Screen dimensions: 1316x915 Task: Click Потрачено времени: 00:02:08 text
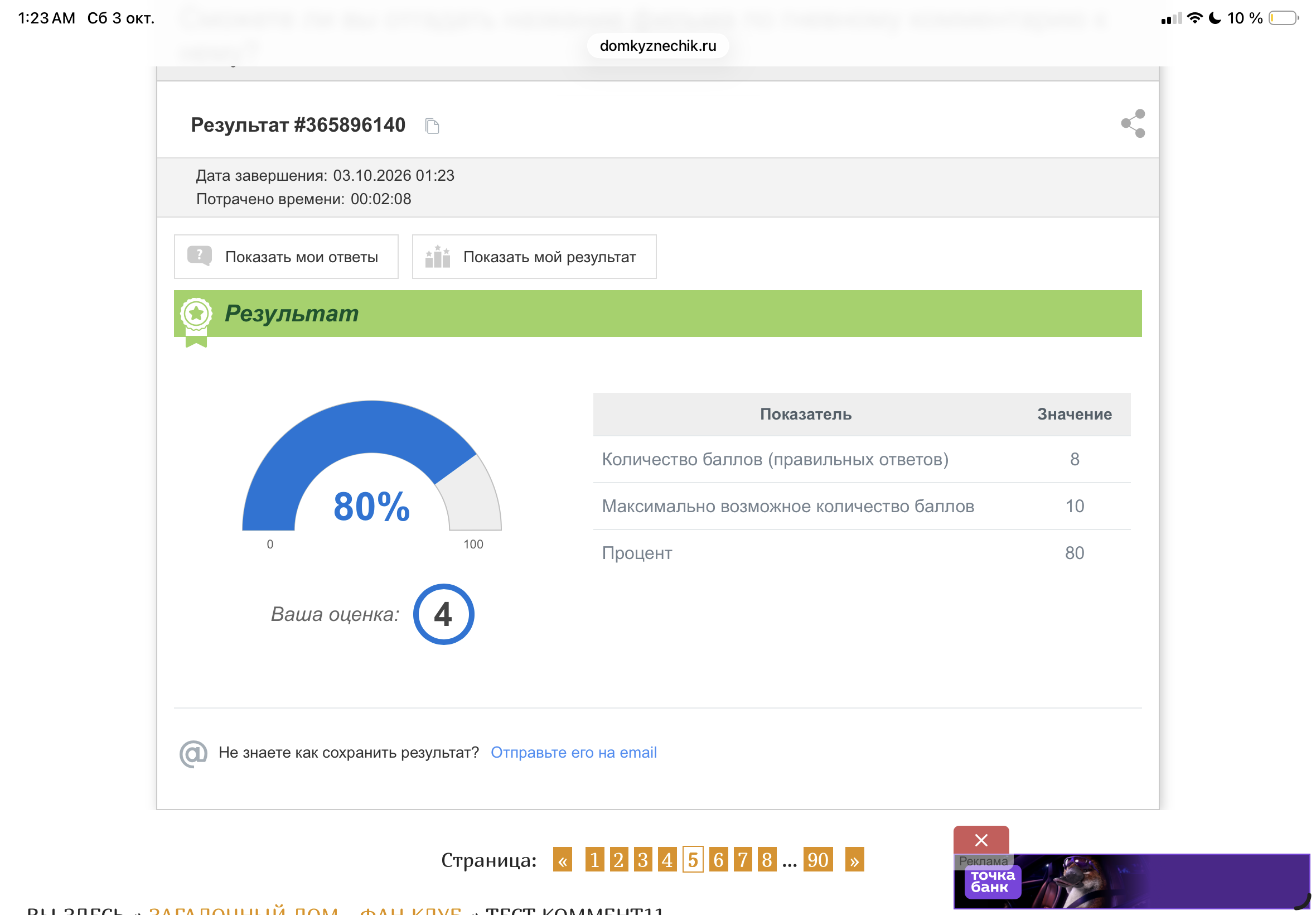point(304,199)
